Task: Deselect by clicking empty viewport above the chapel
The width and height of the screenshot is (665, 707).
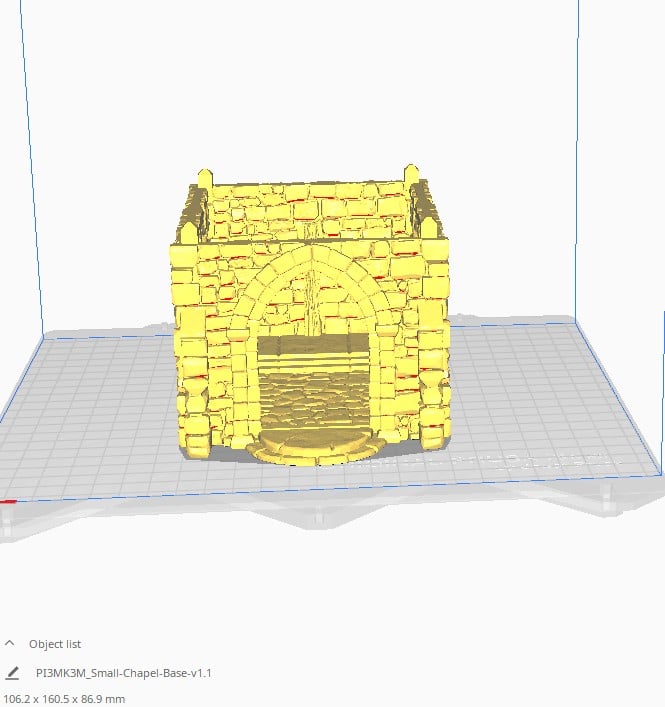Action: [310, 80]
